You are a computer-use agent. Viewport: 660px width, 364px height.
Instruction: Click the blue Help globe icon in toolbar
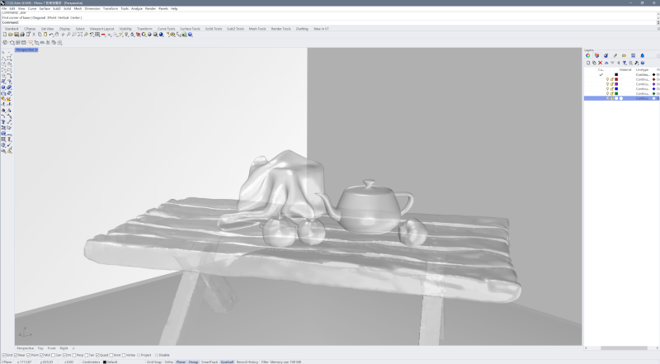[190, 35]
